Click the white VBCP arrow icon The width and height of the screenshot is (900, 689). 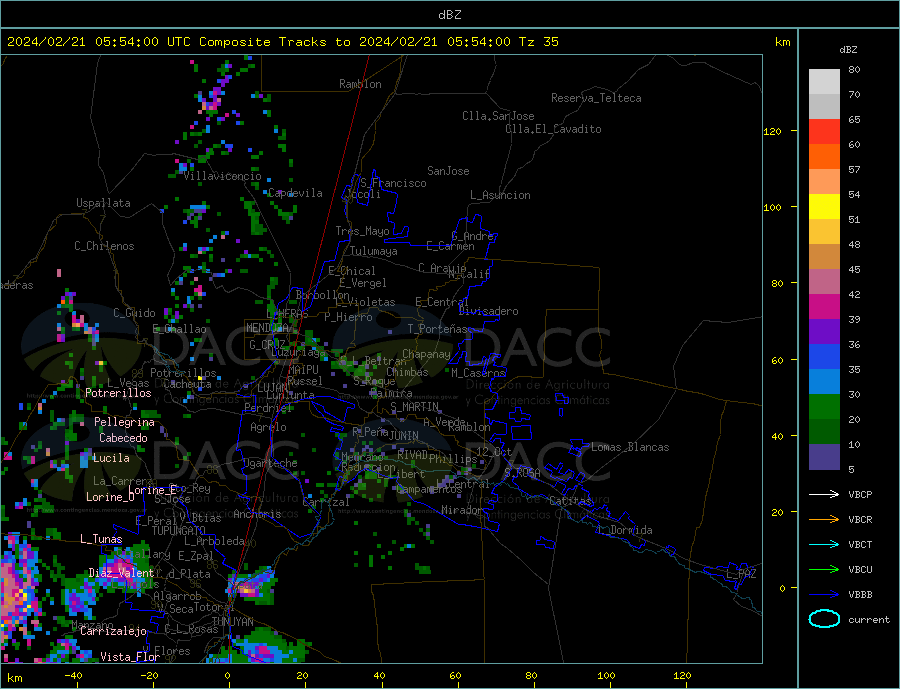click(x=824, y=494)
